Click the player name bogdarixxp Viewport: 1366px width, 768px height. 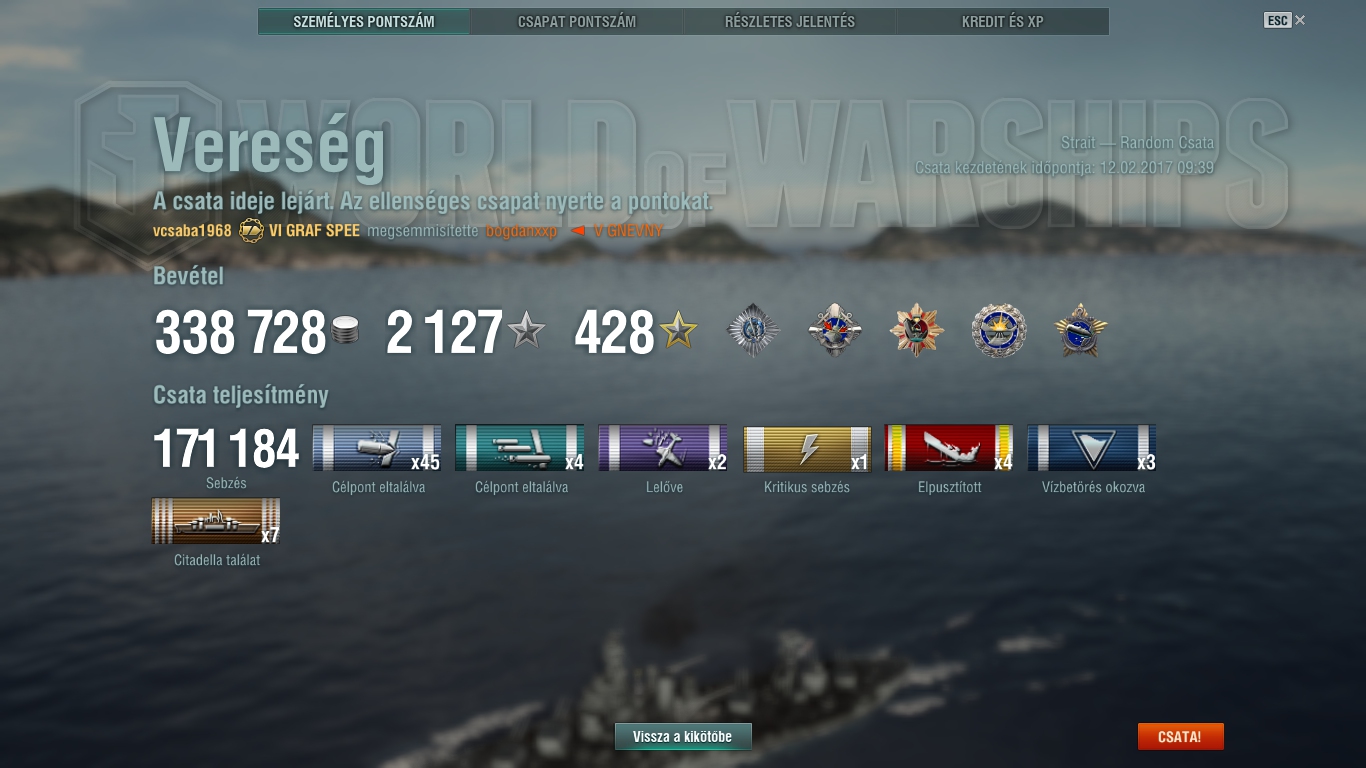pos(521,231)
